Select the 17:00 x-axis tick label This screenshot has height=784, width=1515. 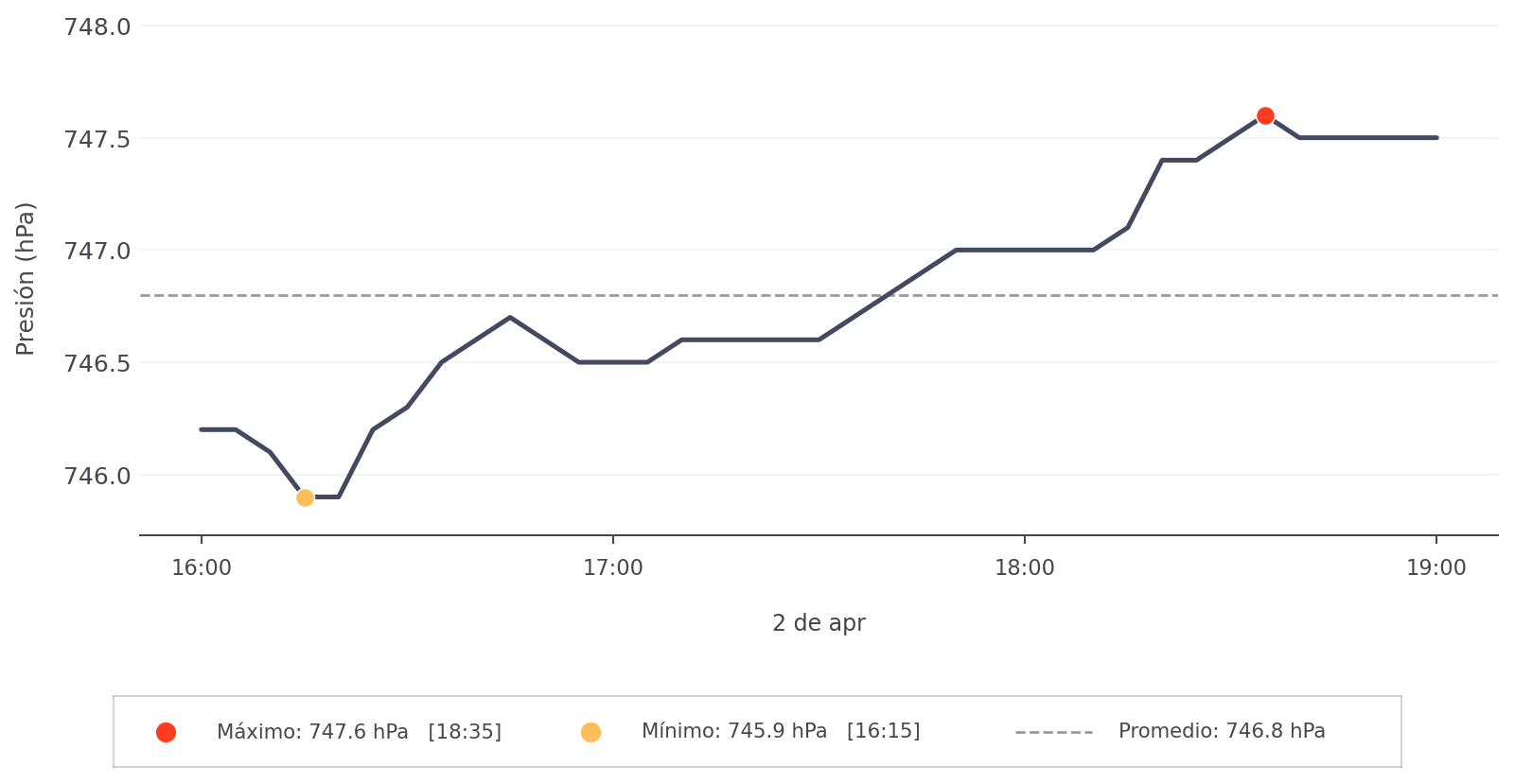(613, 568)
